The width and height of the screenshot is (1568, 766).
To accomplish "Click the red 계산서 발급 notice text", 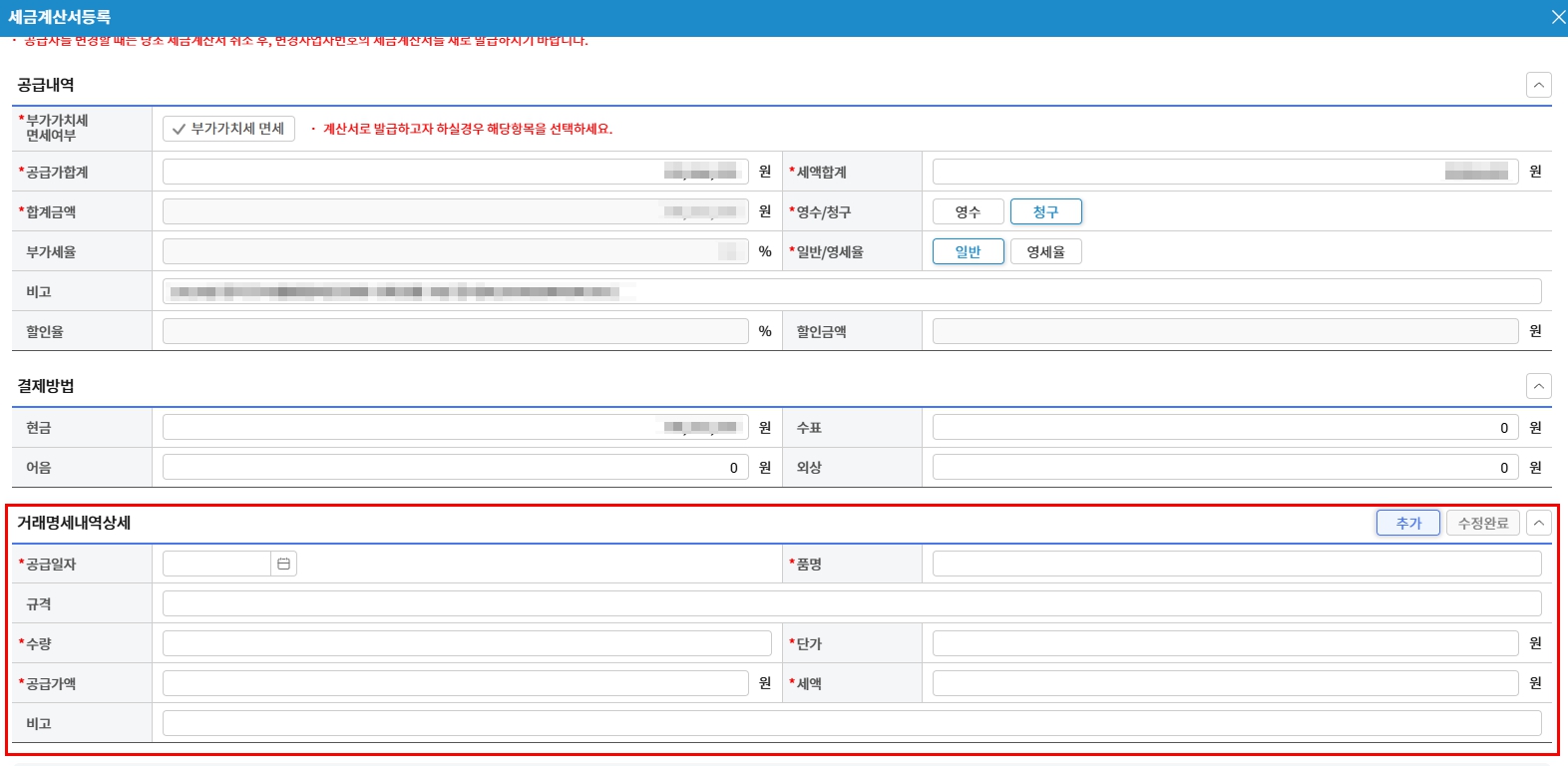I will [468, 129].
